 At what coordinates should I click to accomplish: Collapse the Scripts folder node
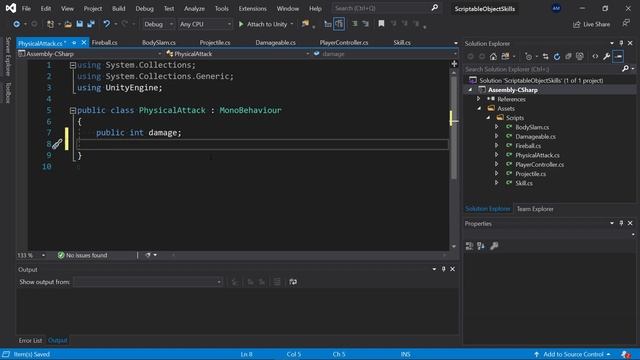(x=488, y=118)
